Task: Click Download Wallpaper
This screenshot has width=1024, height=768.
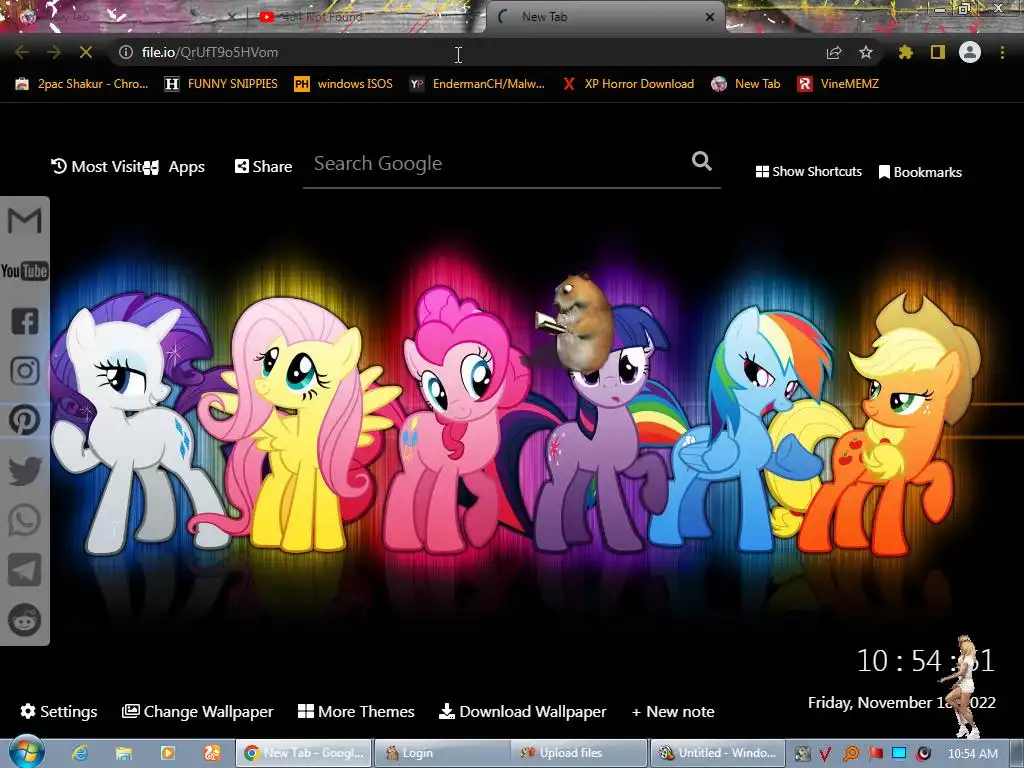Action: tap(522, 711)
